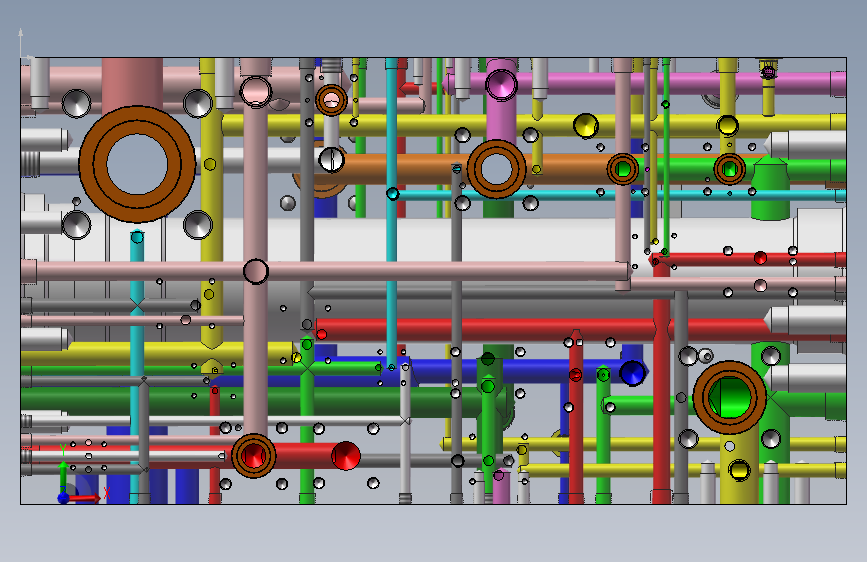
Task: Select the dark blue sphere on blue pipe
Action: [632, 373]
